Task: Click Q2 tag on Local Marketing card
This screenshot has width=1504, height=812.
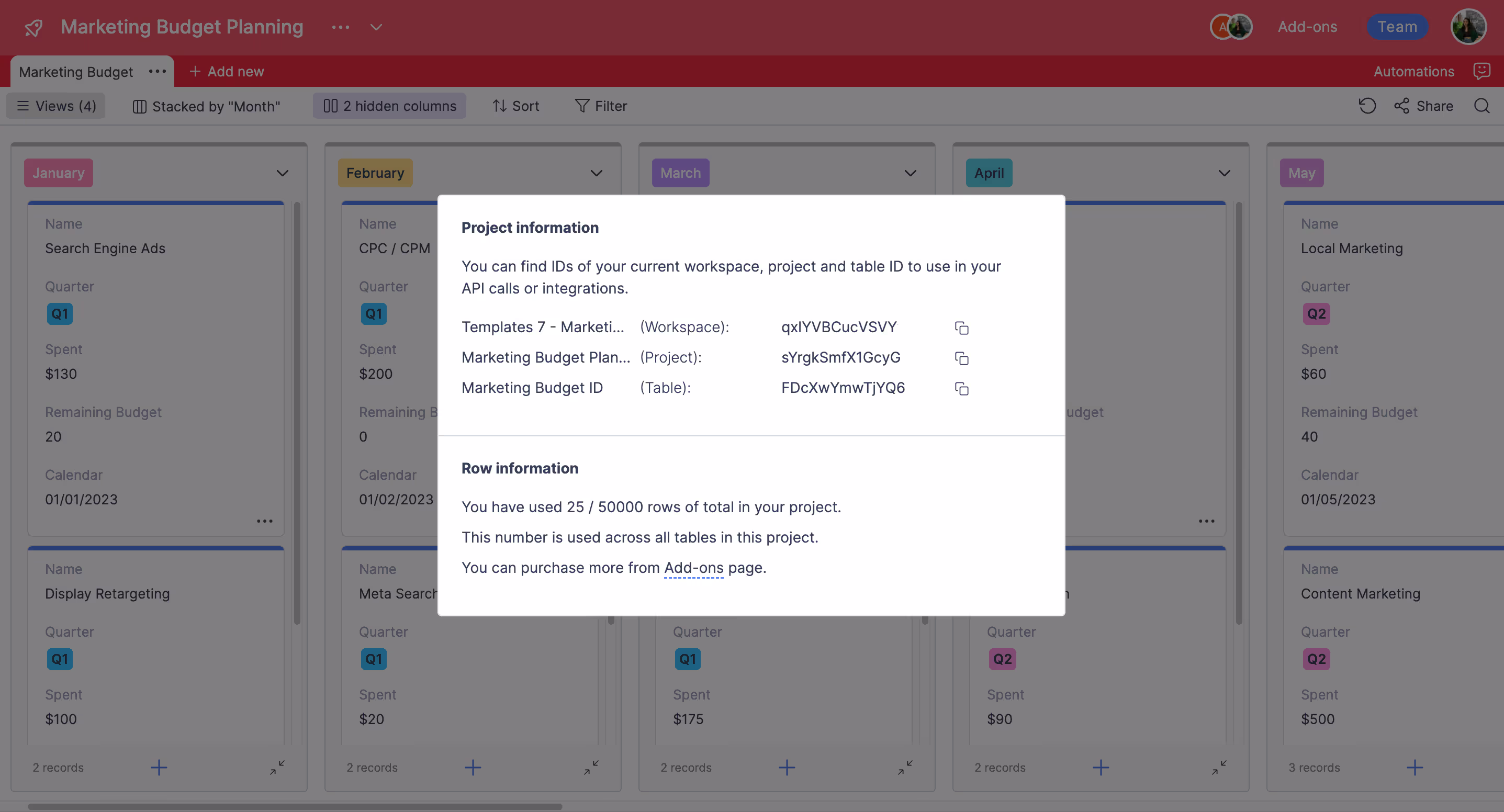Action: pyautogui.click(x=1316, y=314)
